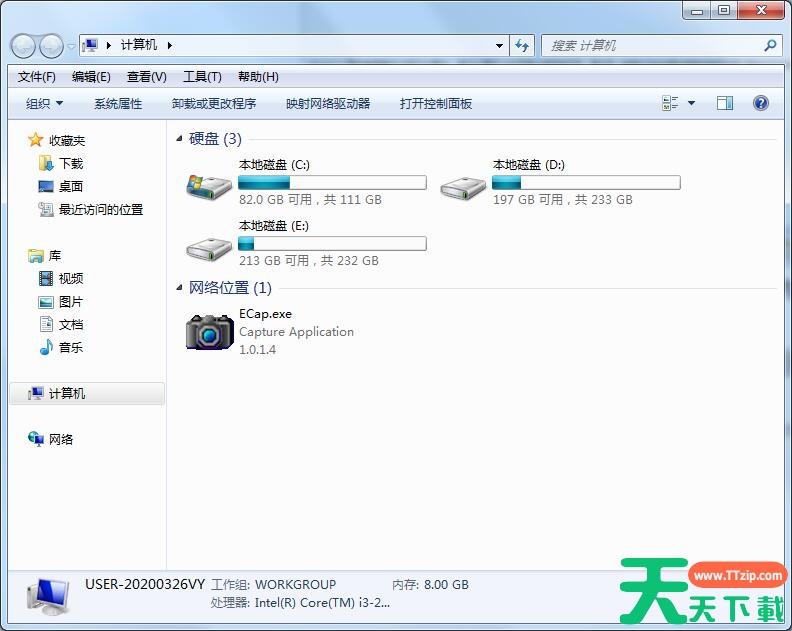Image resolution: width=792 pixels, height=631 pixels.
Task: Select 网络 in the navigation pane
Action: pos(51,440)
